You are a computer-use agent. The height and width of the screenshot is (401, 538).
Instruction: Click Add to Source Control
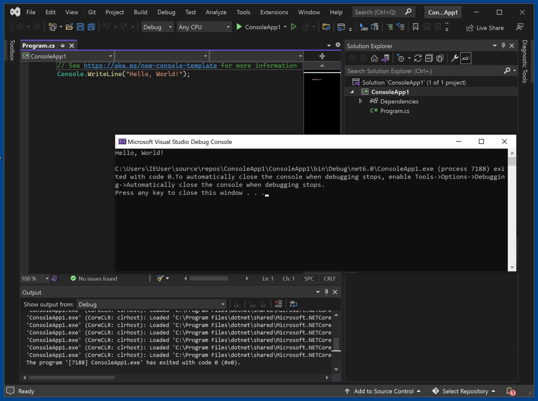point(383,391)
